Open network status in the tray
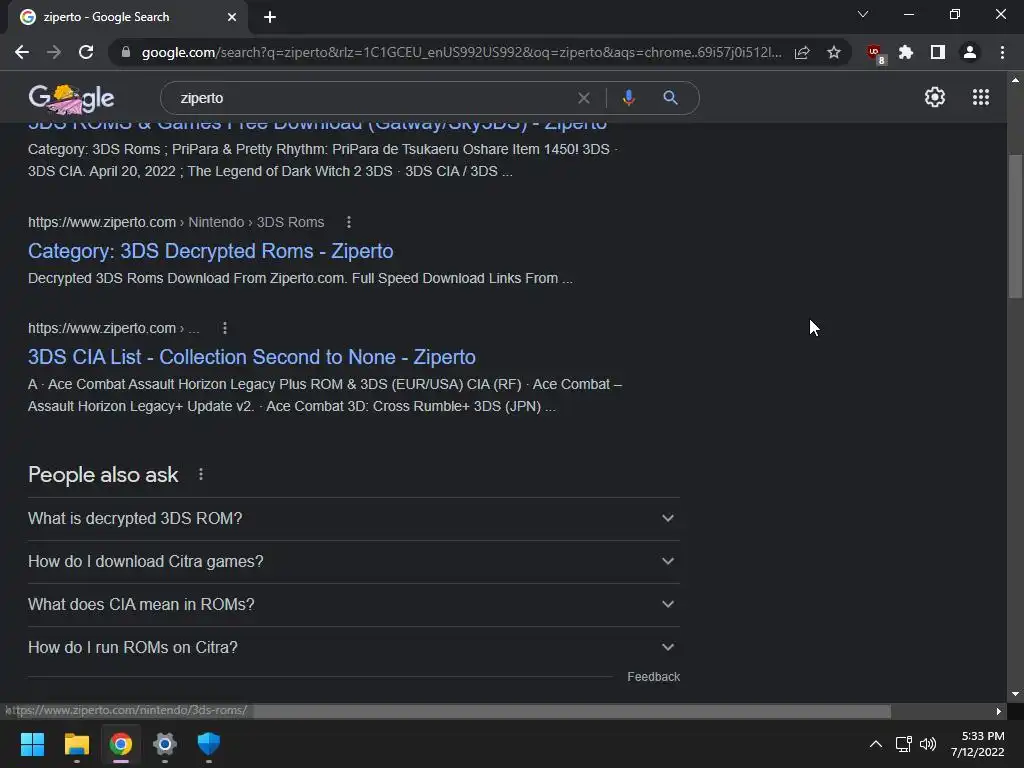1024x768 pixels. tap(904, 744)
